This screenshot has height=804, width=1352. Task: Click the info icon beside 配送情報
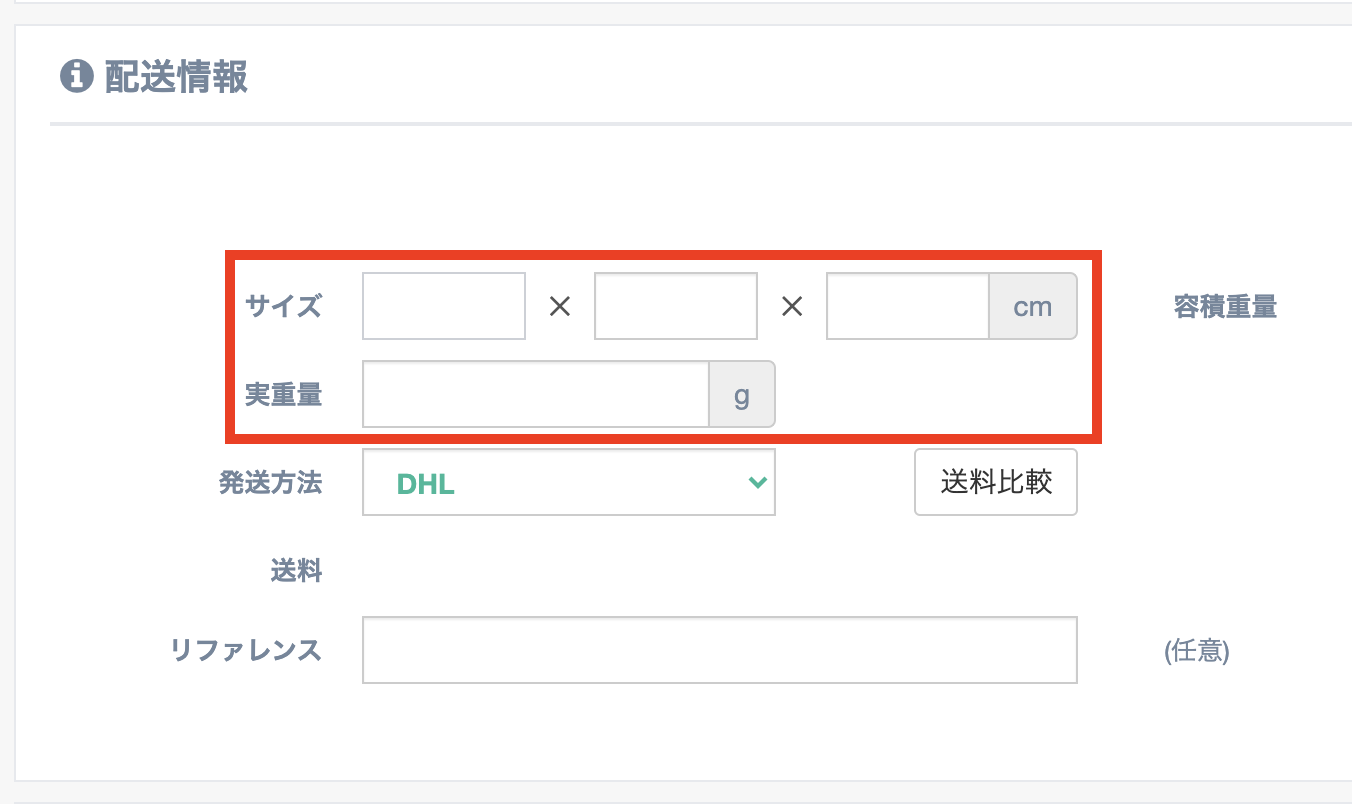pos(76,77)
